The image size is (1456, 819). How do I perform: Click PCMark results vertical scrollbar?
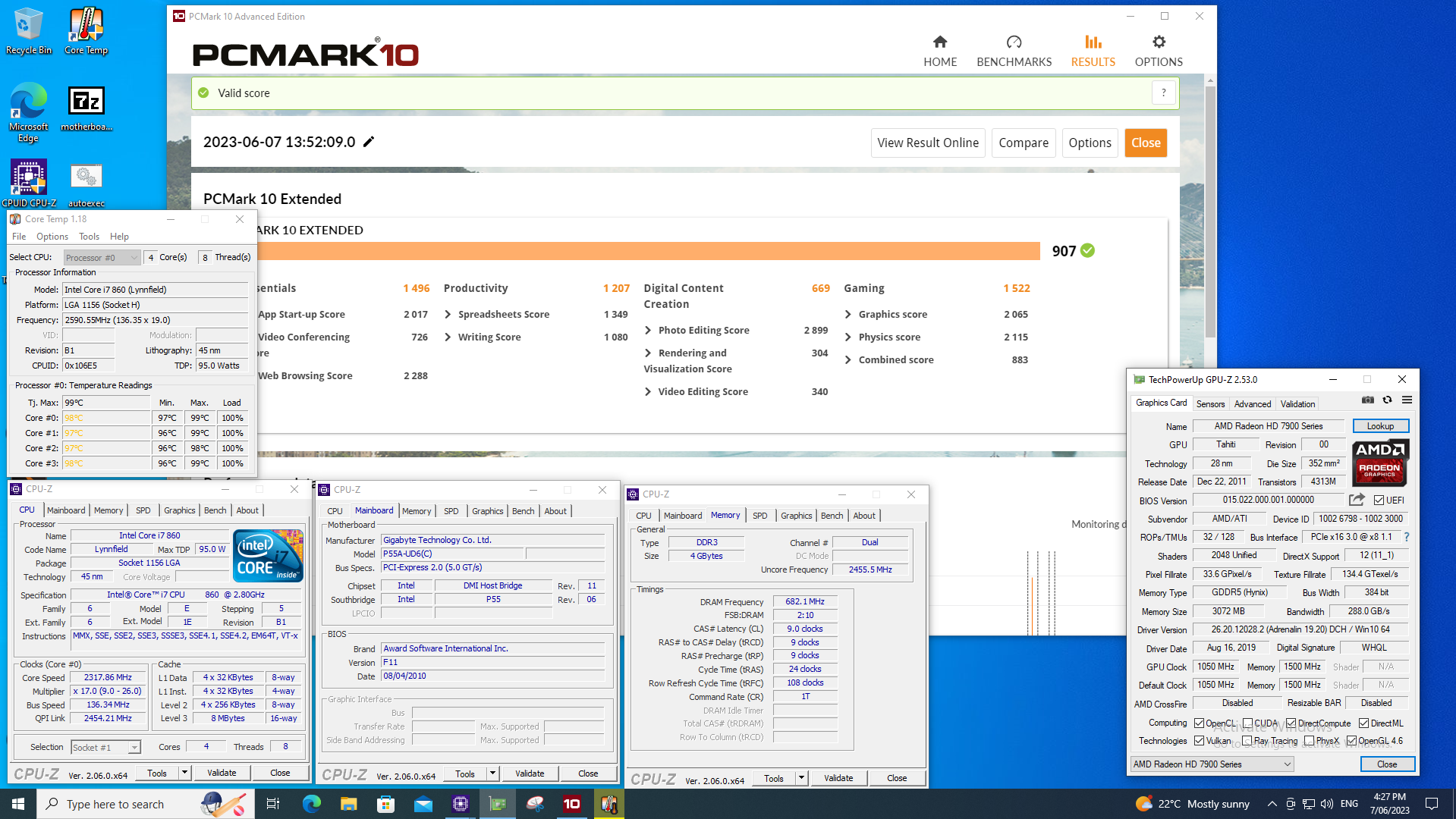point(1210,212)
